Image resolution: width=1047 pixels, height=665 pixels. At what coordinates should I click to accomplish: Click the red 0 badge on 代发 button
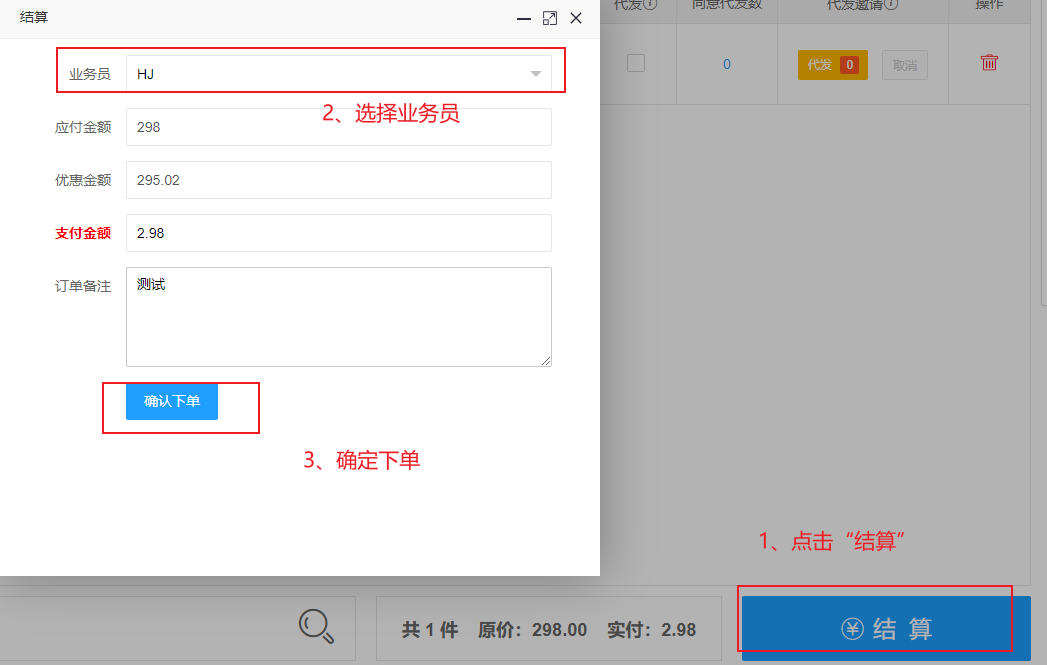click(x=849, y=65)
